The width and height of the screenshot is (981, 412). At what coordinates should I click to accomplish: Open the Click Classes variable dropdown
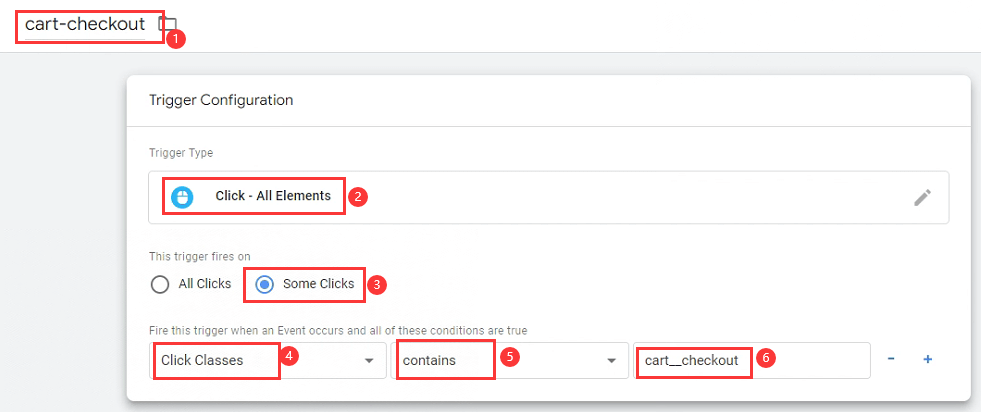(268, 360)
